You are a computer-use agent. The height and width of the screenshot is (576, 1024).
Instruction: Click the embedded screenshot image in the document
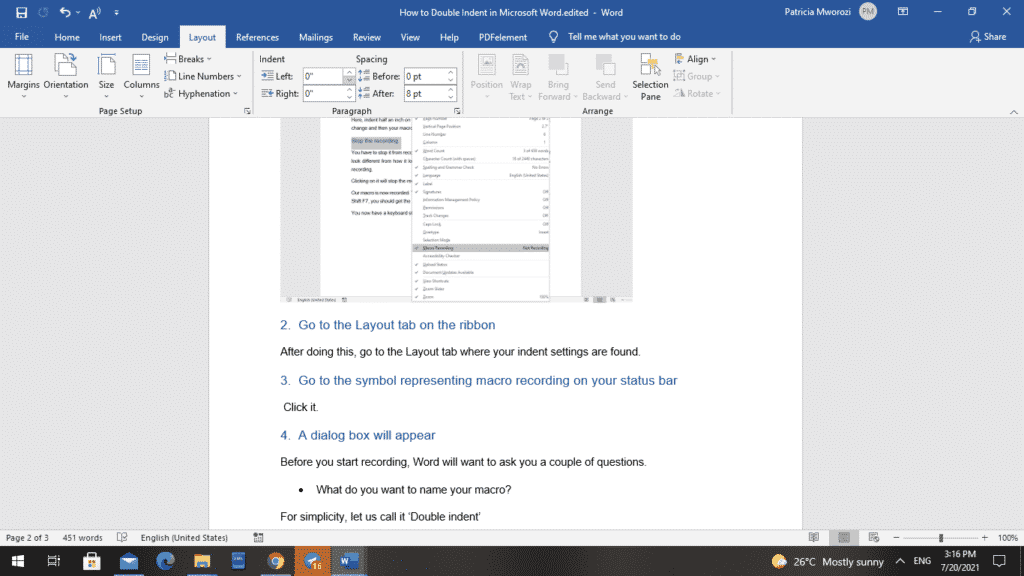coord(456,210)
